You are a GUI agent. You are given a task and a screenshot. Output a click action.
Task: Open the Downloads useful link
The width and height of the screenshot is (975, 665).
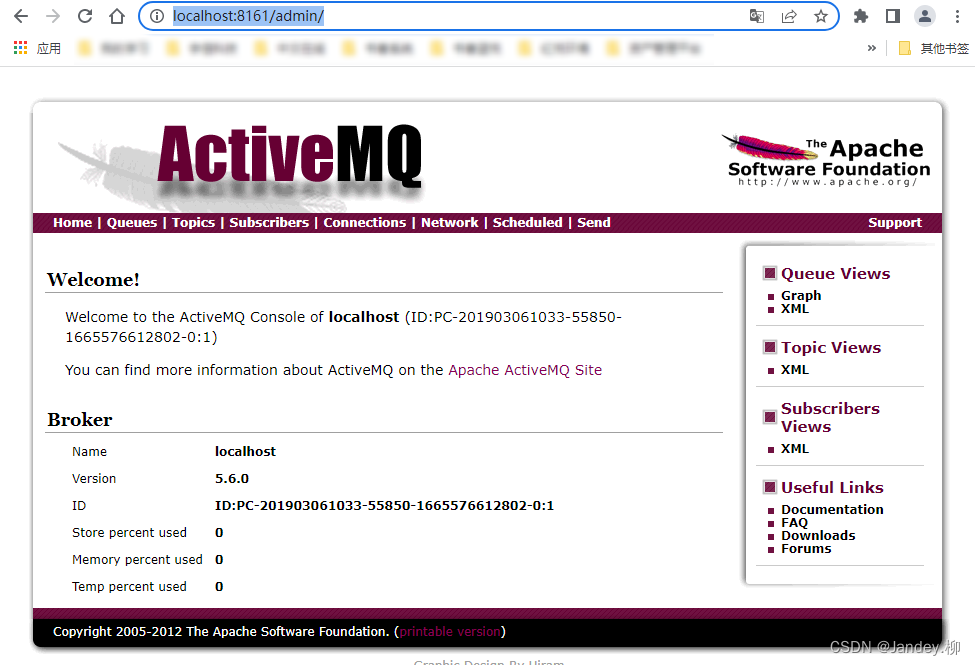[x=818, y=536]
